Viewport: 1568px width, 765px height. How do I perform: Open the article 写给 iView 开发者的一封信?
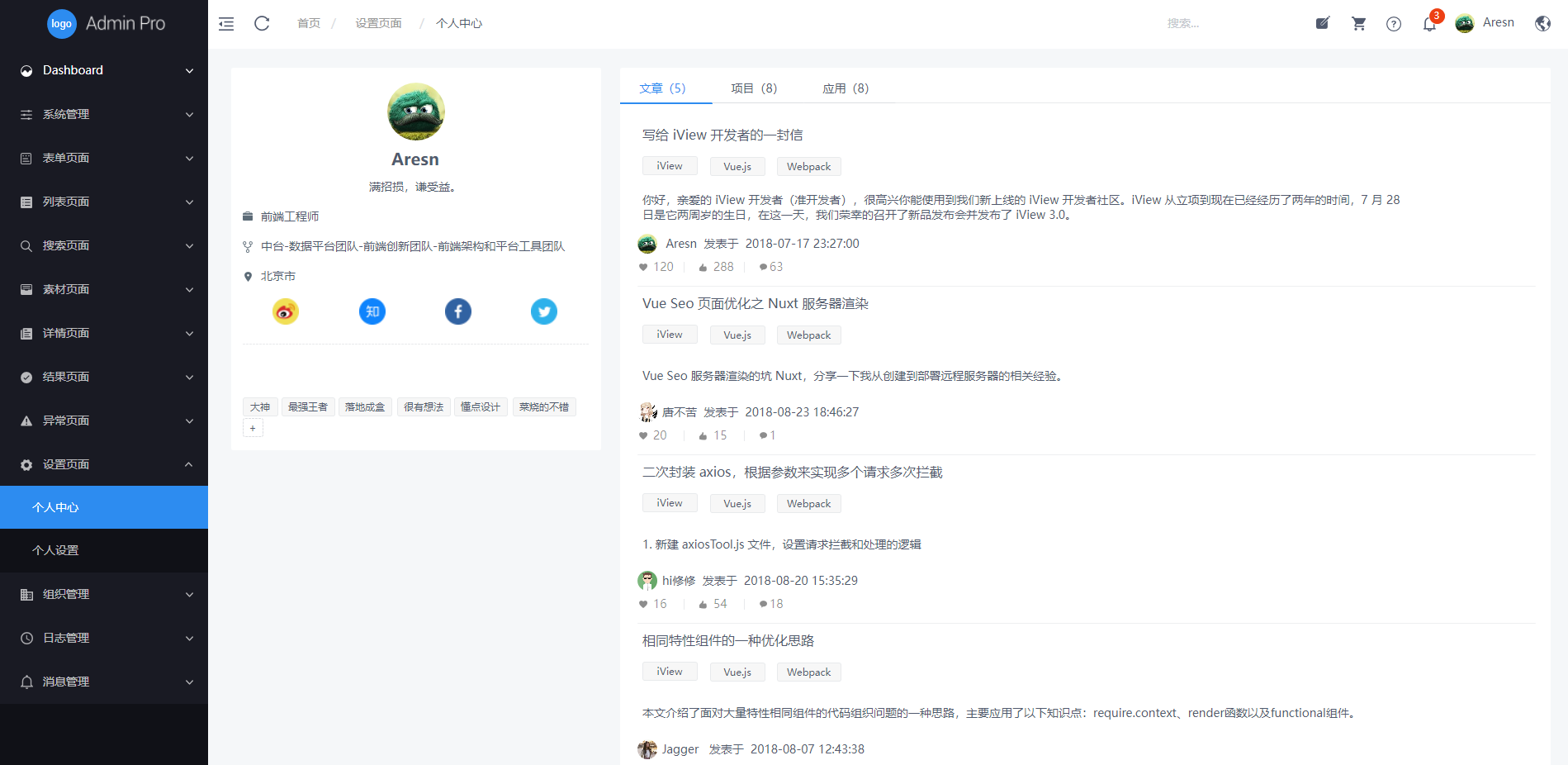(x=723, y=134)
